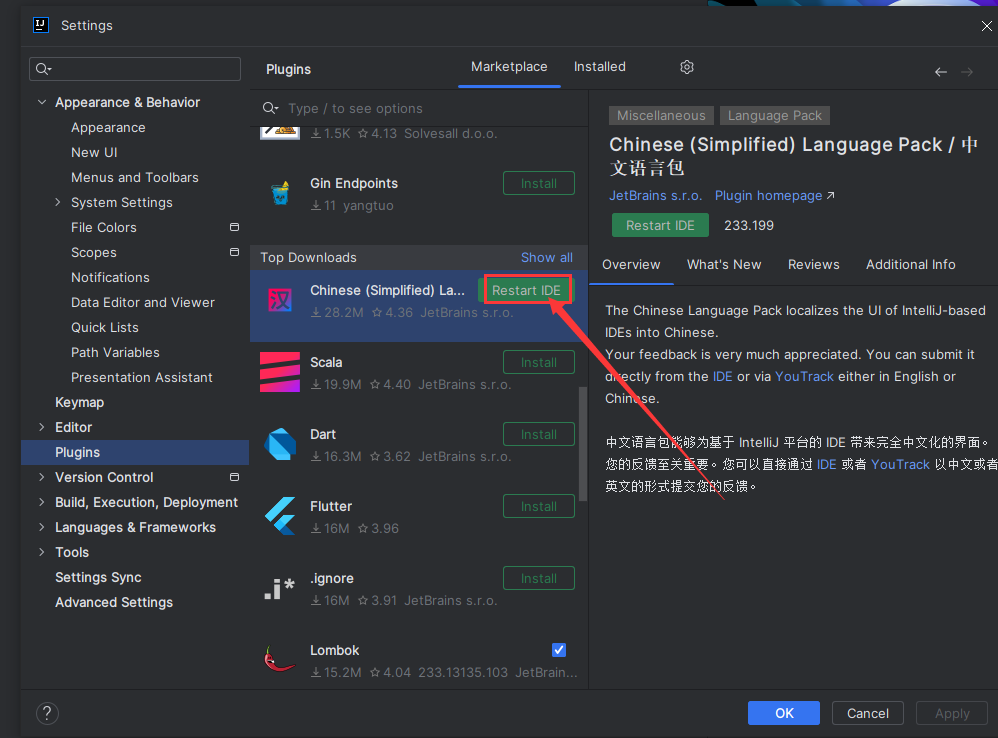This screenshot has width=998, height=738.
Task: Expand Build, Execution, Deployment section
Action: pyautogui.click(x=41, y=502)
